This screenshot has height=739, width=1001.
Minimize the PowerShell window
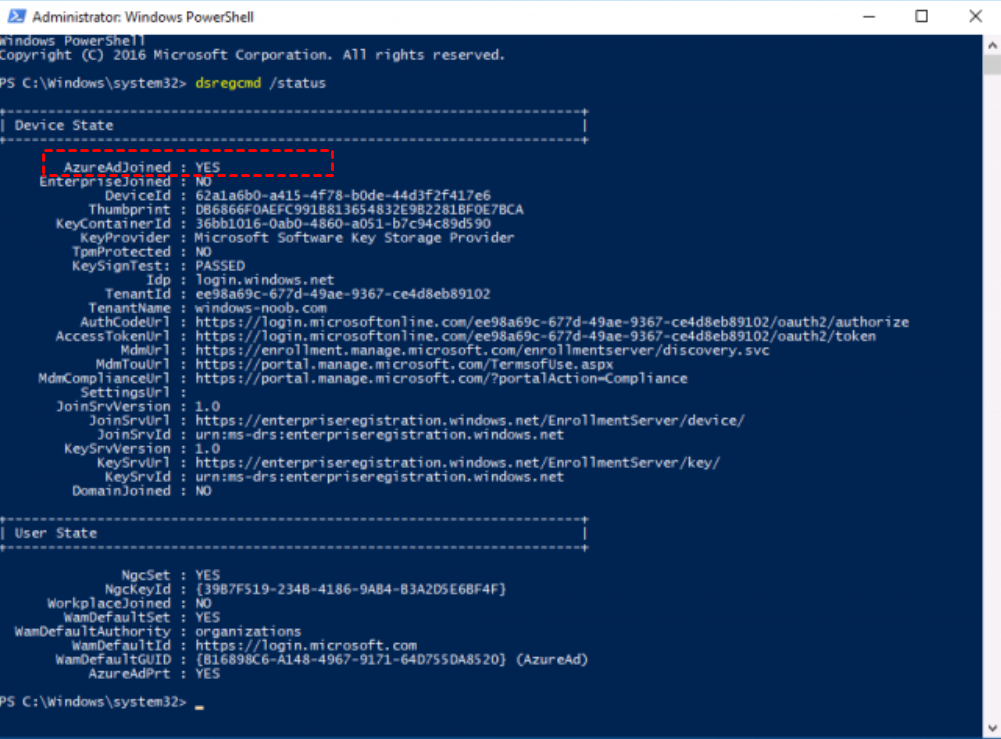coord(867,17)
